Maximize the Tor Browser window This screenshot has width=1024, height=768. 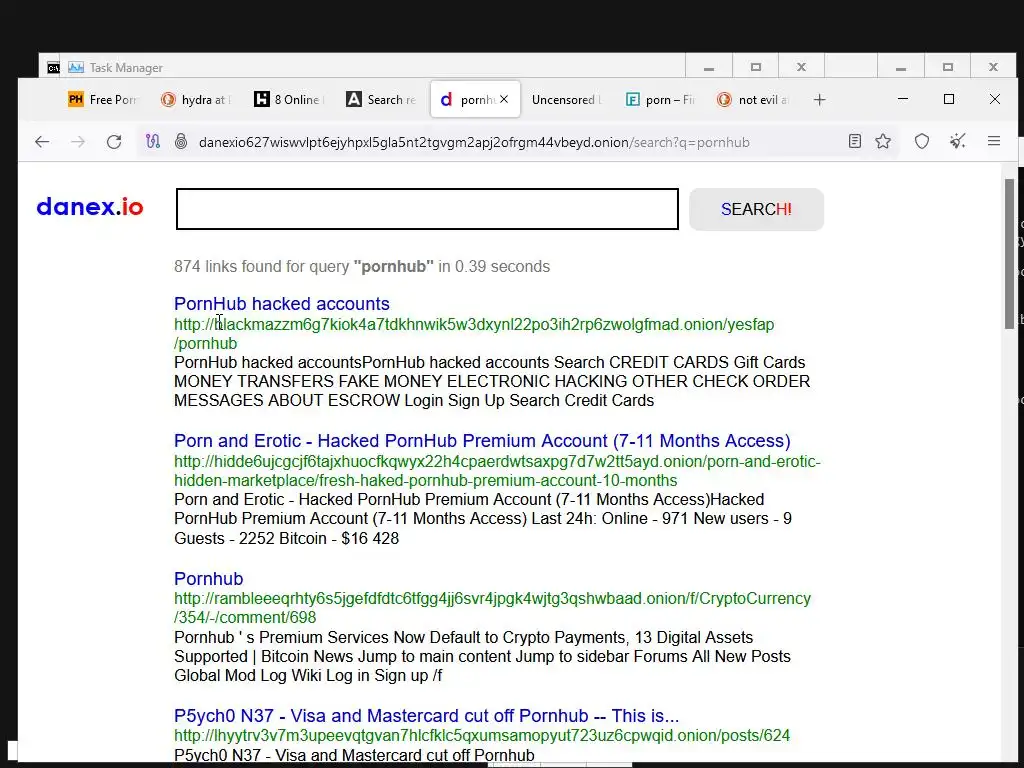(949, 99)
